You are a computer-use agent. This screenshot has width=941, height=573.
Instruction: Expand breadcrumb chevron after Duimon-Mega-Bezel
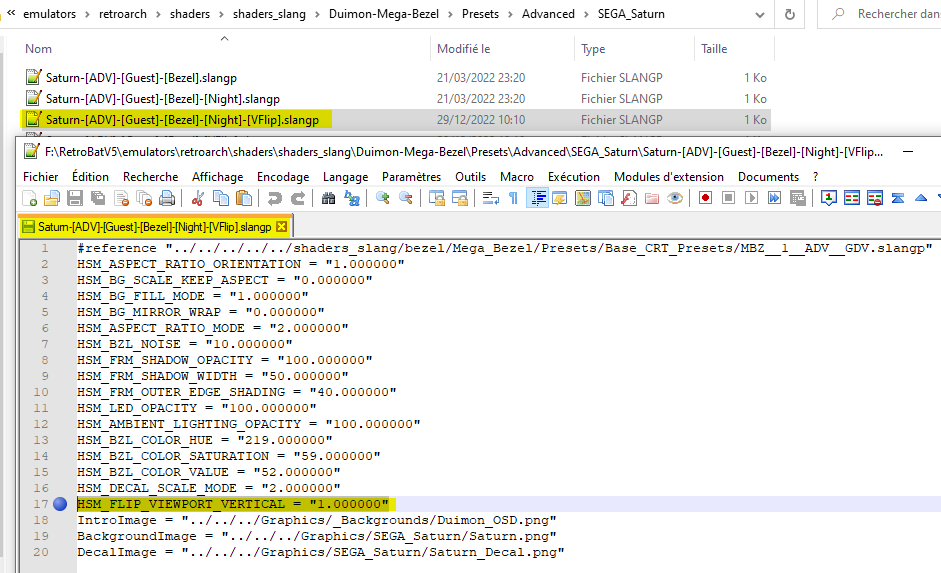pyautogui.click(x=448, y=14)
